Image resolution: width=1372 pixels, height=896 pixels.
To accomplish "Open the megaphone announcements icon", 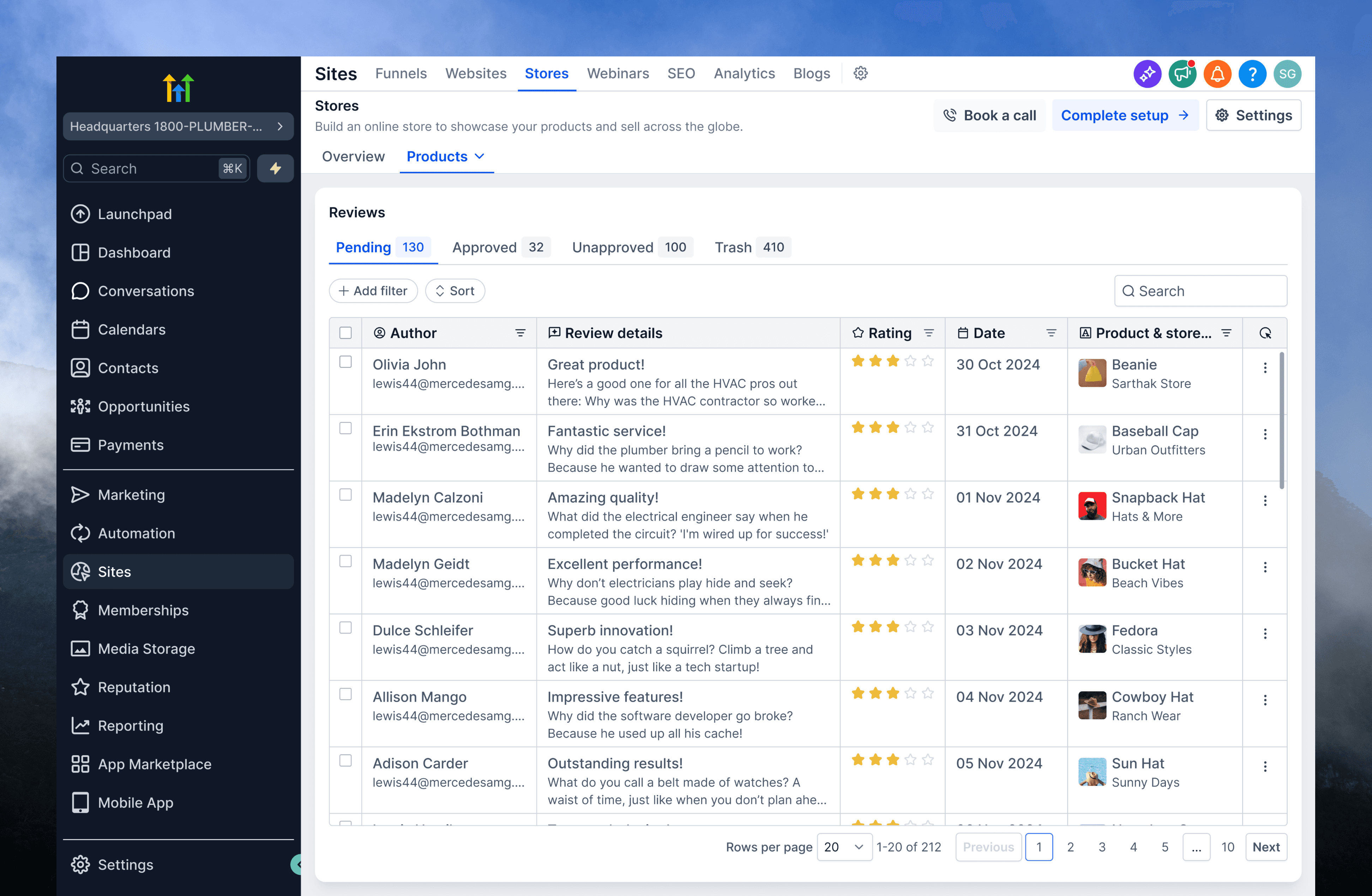I will [x=1182, y=74].
